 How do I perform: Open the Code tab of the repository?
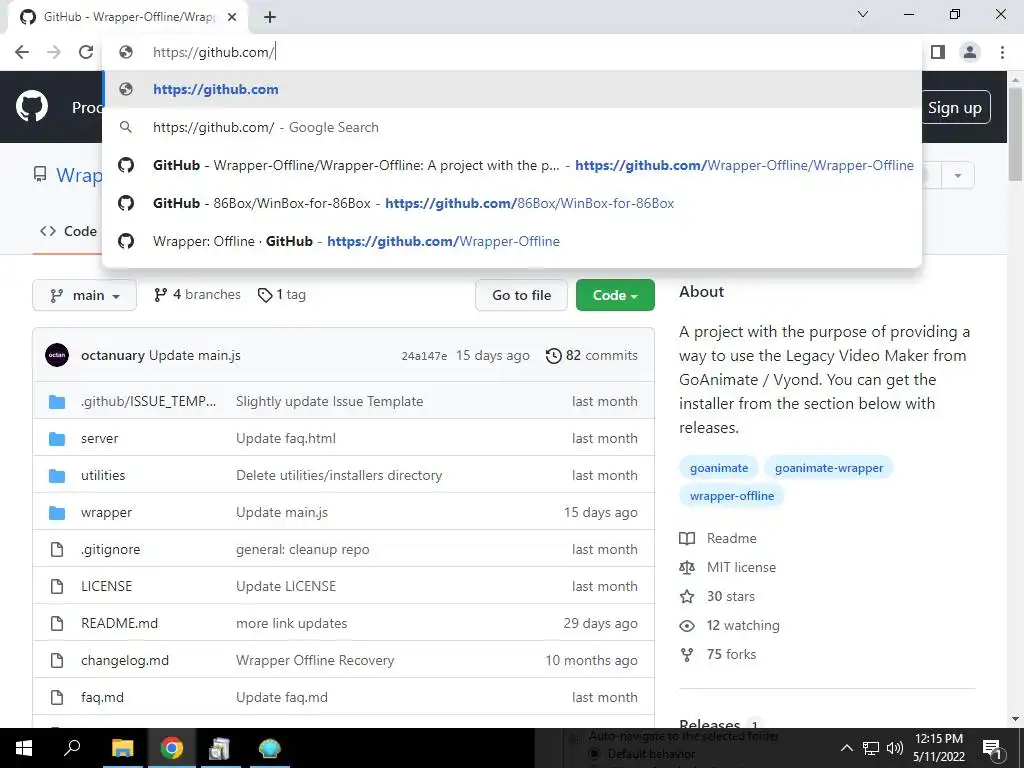pyautogui.click(x=68, y=231)
